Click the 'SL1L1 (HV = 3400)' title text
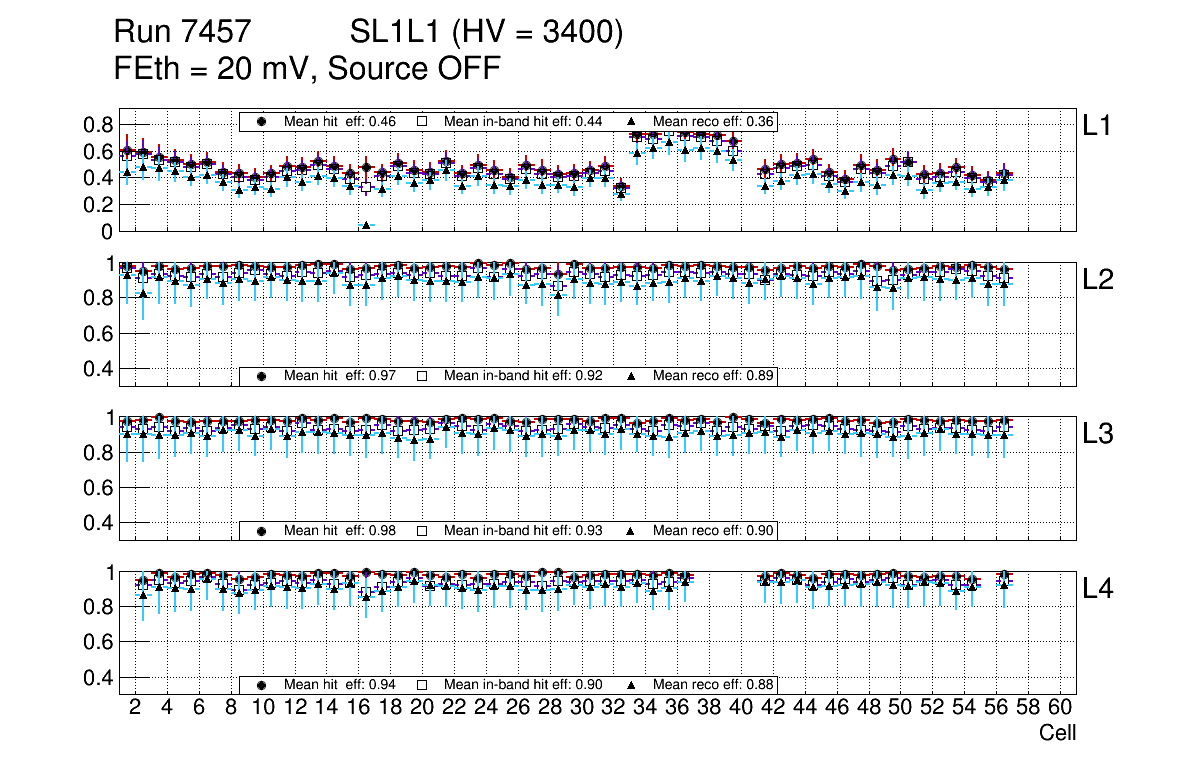This screenshot has width=1196, height=772. click(x=486, y=33)
